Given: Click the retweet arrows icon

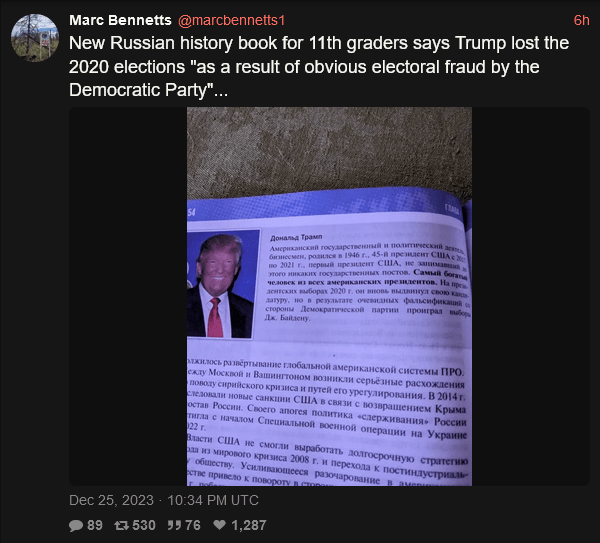Looking at the screenshot, I should [x=121, y=525].
